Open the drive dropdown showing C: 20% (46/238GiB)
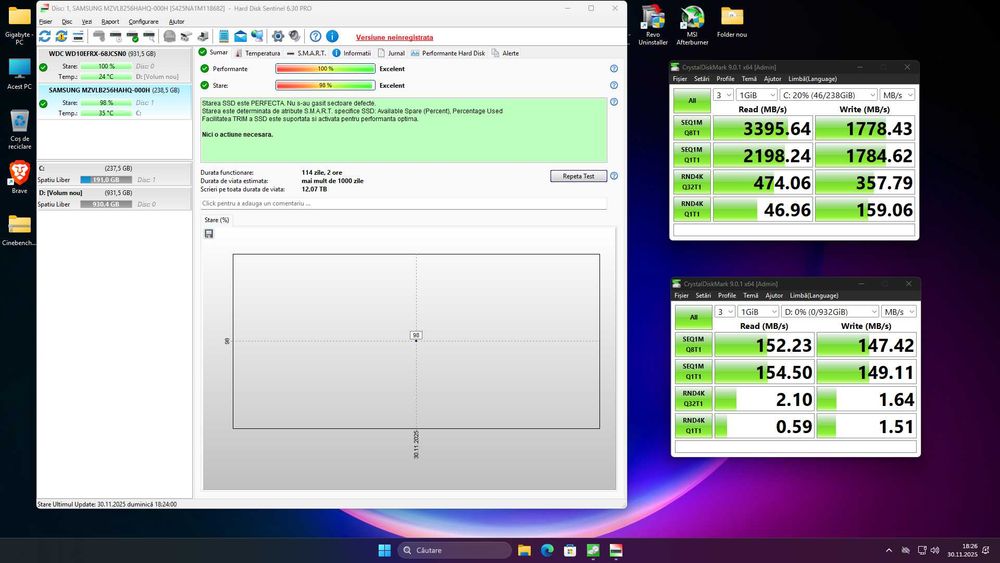The height and width of the screenshot is (563, 1000). point(829,95)
